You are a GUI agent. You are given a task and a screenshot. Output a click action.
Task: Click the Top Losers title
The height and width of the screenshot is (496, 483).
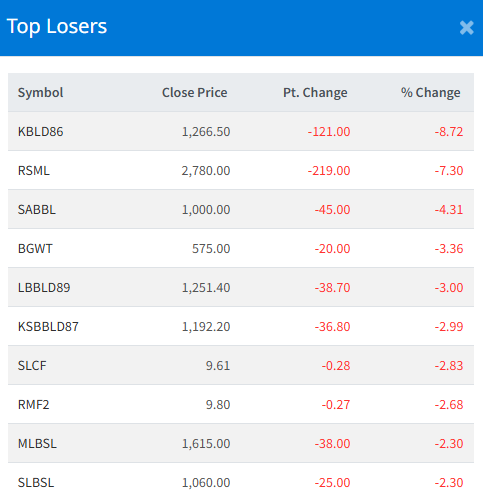pos(57,27)
